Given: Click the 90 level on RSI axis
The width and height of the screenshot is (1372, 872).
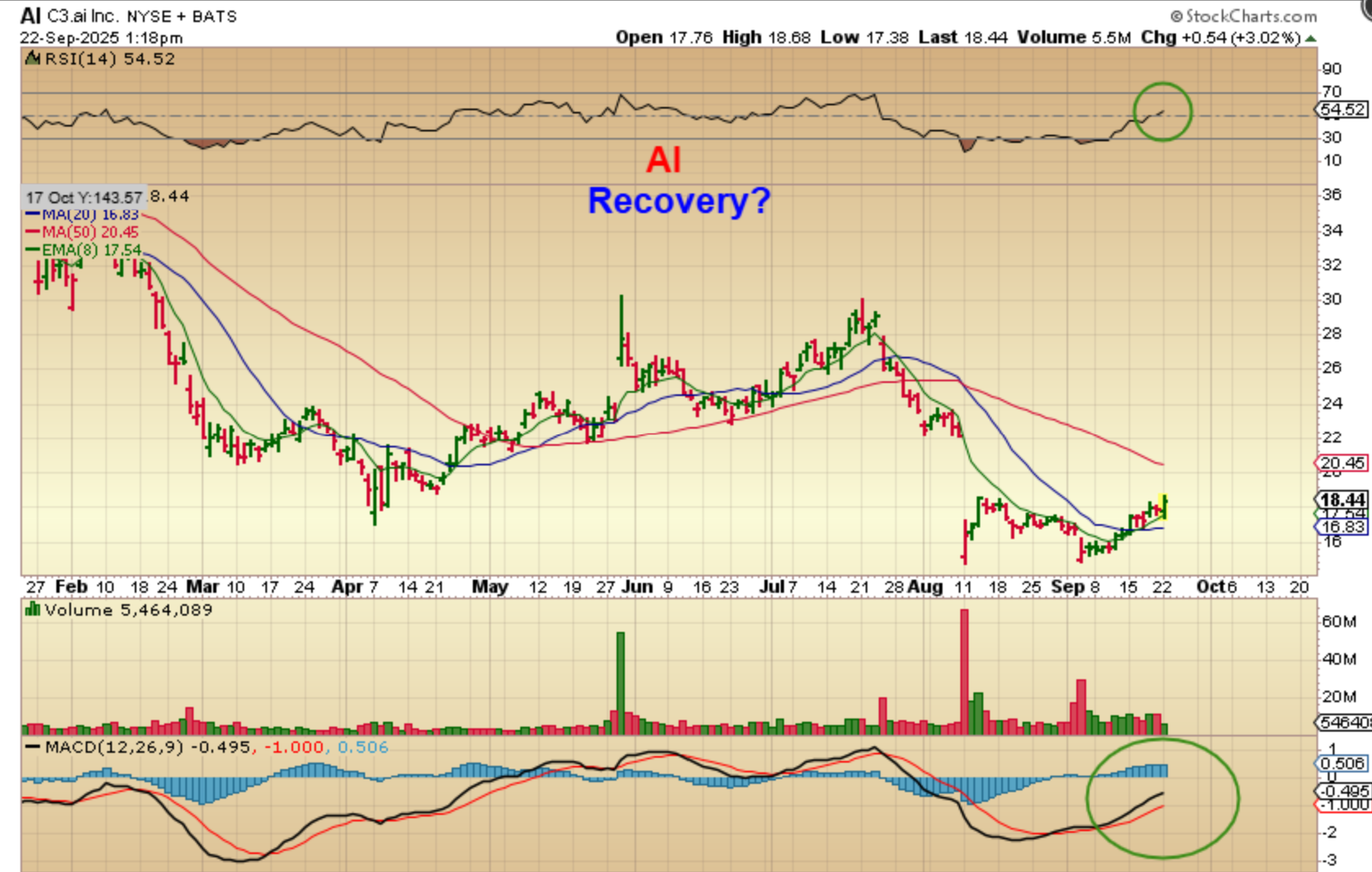Looking at the screenshot, I should [x=1331, y=69].
